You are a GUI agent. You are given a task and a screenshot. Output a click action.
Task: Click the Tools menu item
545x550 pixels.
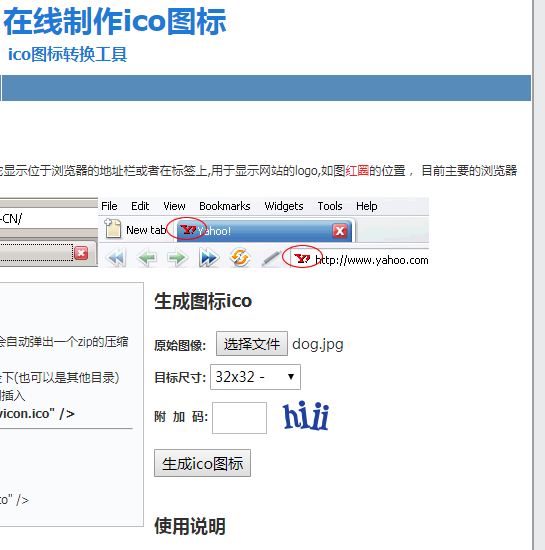pos(330,206)
